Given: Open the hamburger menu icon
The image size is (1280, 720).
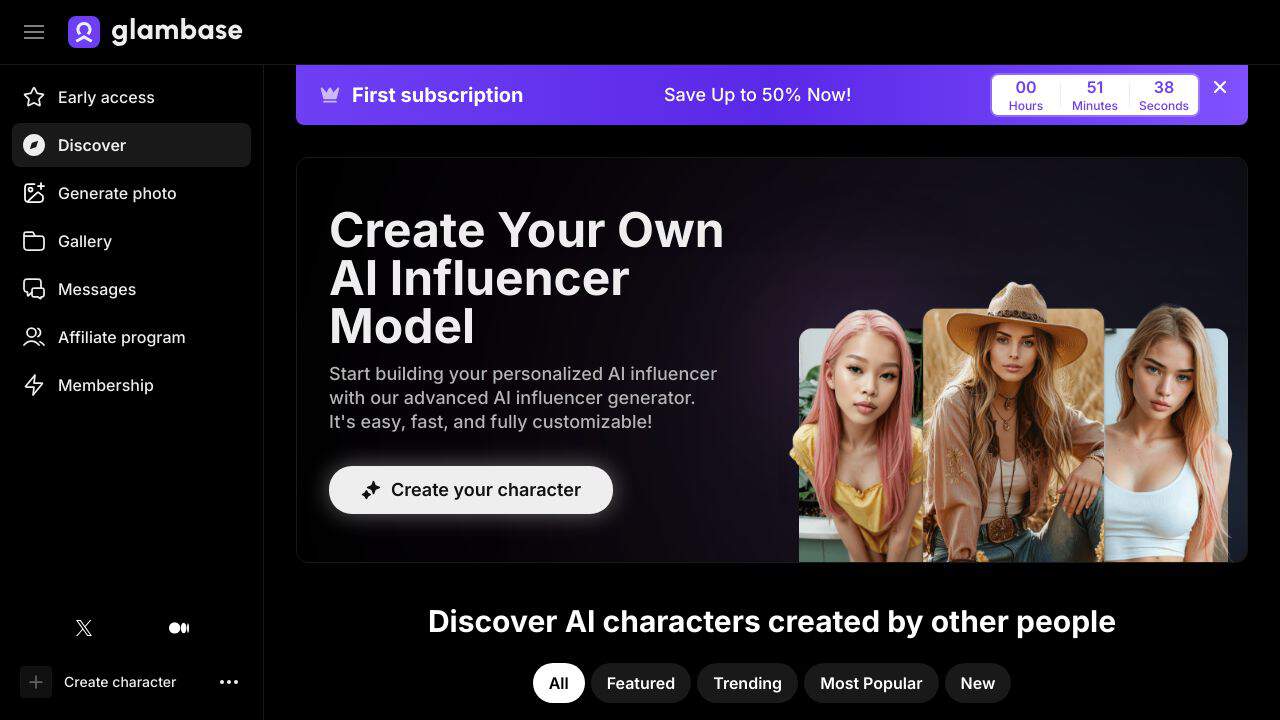Looking at the screenshot, I should click(x=34, y=32).
